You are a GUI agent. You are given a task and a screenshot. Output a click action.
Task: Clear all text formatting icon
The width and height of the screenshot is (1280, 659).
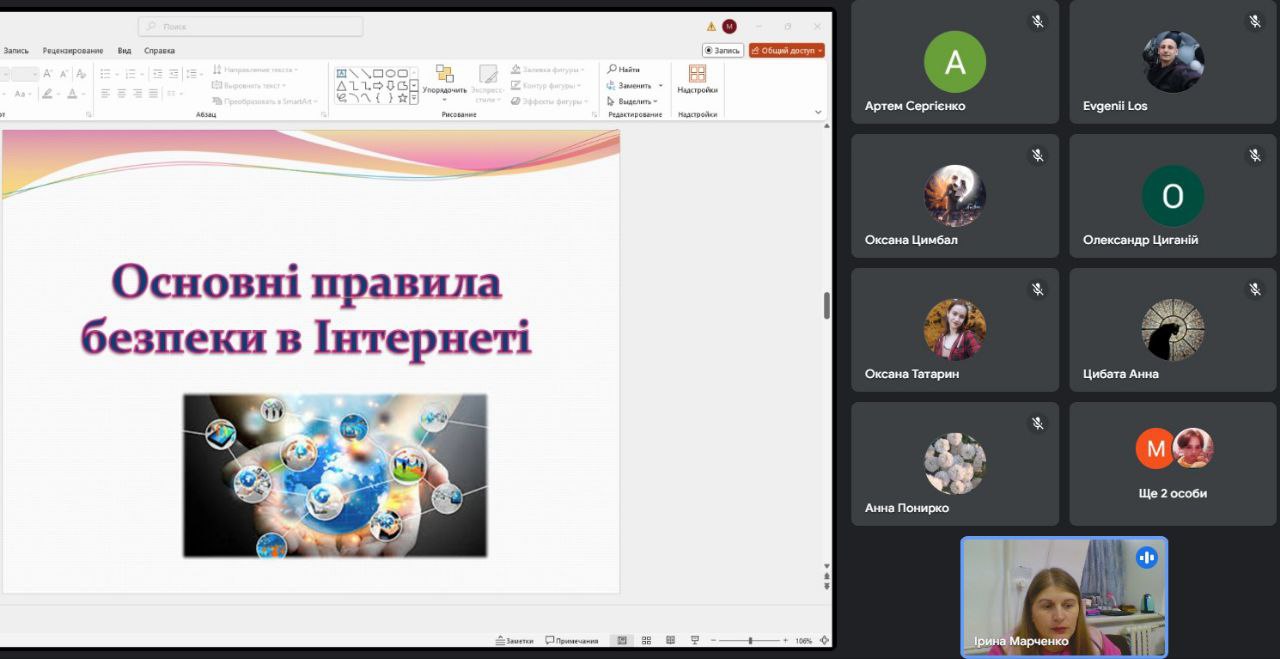[81, 73]
